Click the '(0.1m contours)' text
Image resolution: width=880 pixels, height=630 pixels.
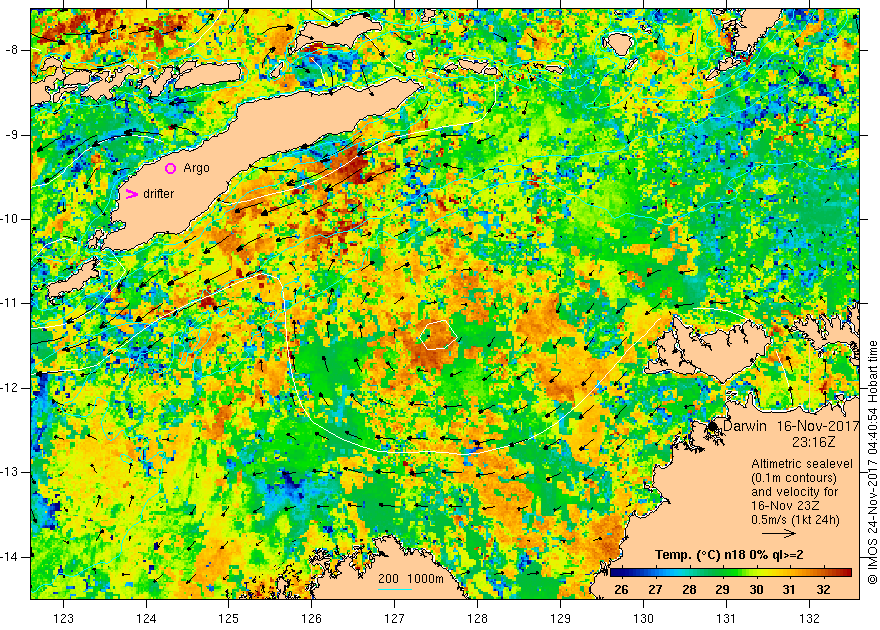coord(794,478)
